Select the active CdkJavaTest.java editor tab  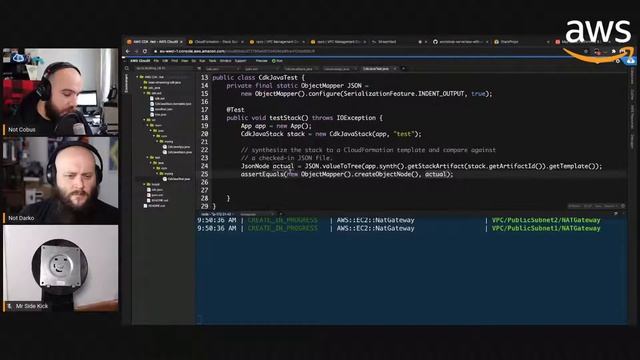pos(379,69)
